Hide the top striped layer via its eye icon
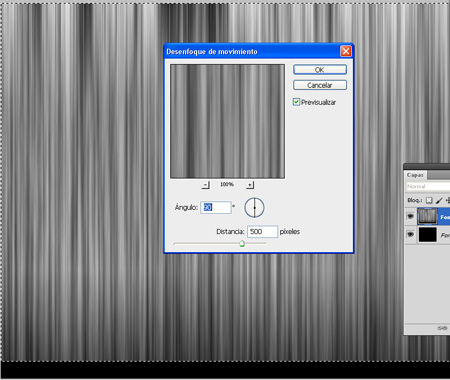The image size is (450, 380). [x=410, y=217]
